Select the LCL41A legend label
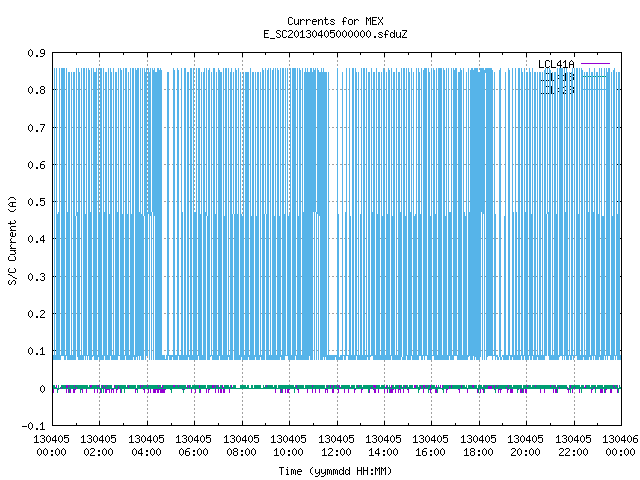640x480 pixels. click(x=556, y=64)
